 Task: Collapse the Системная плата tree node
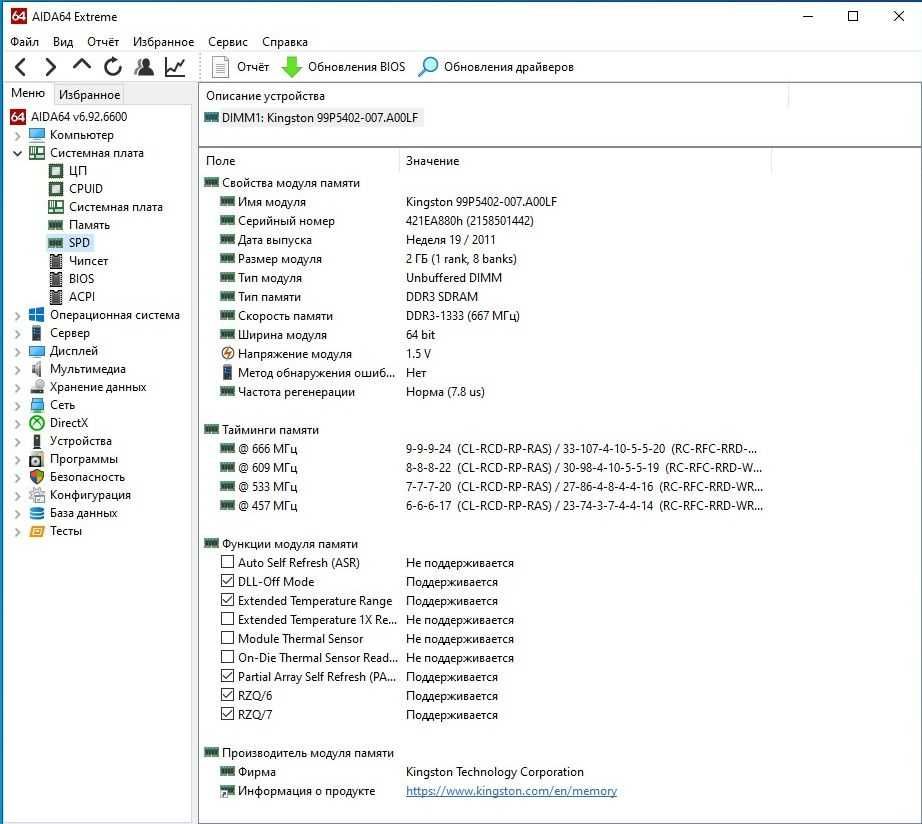tap(17, 154)
